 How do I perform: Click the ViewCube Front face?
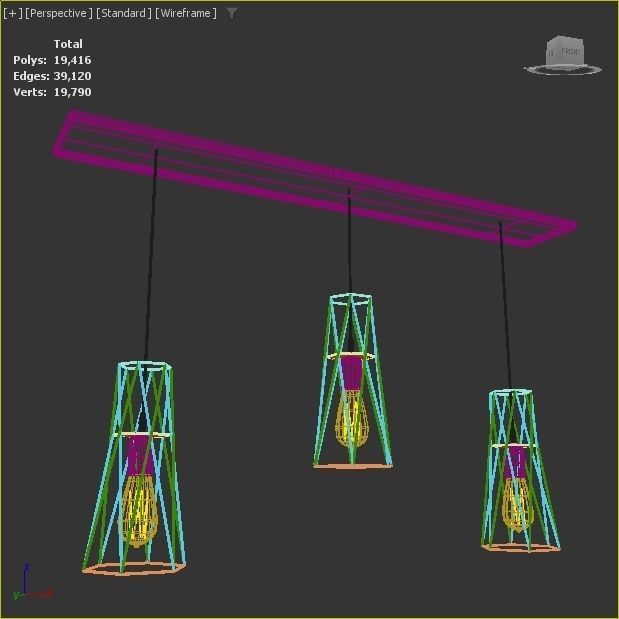click(570, 52)
